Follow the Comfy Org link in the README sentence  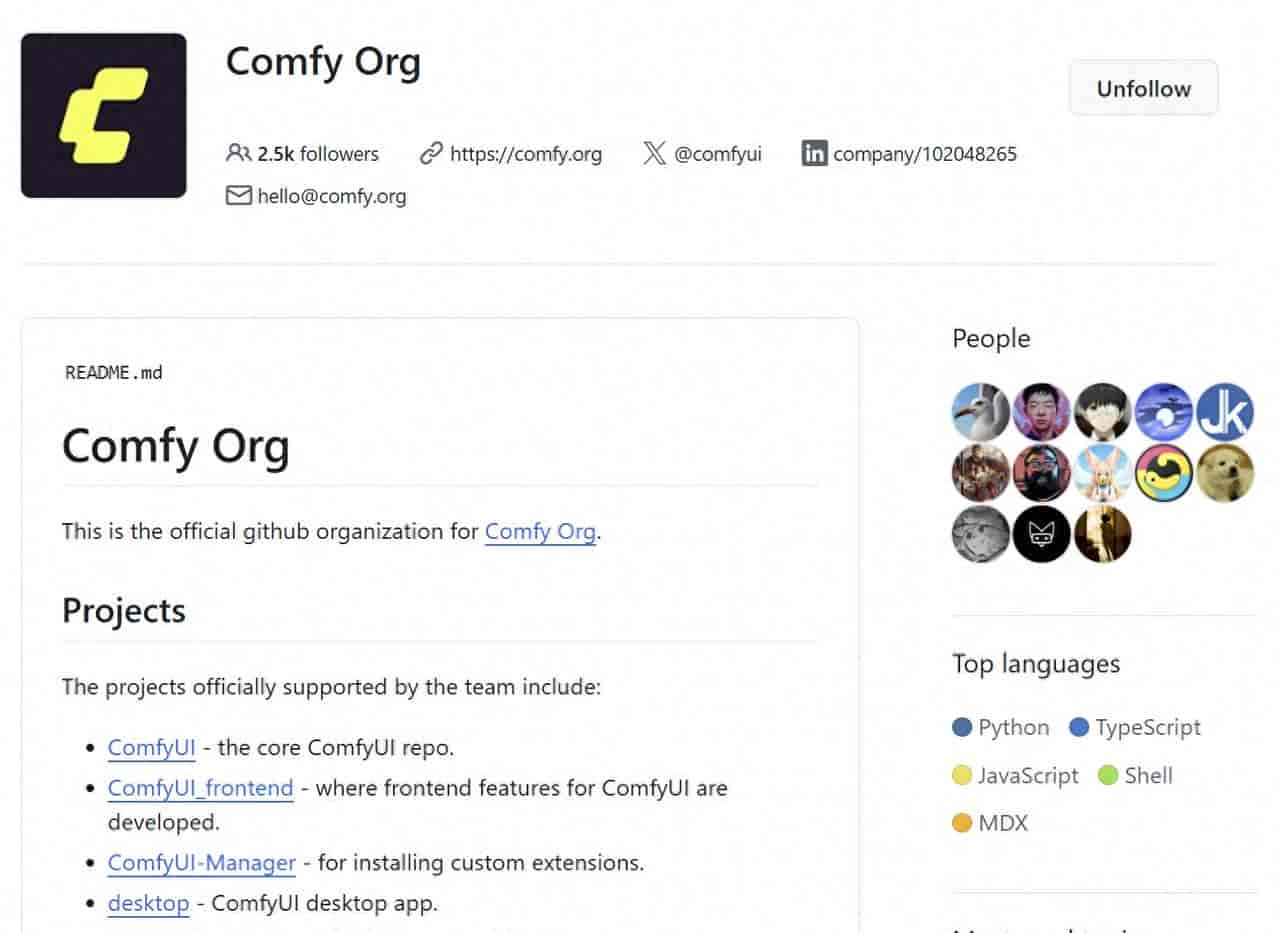point(540,531)
